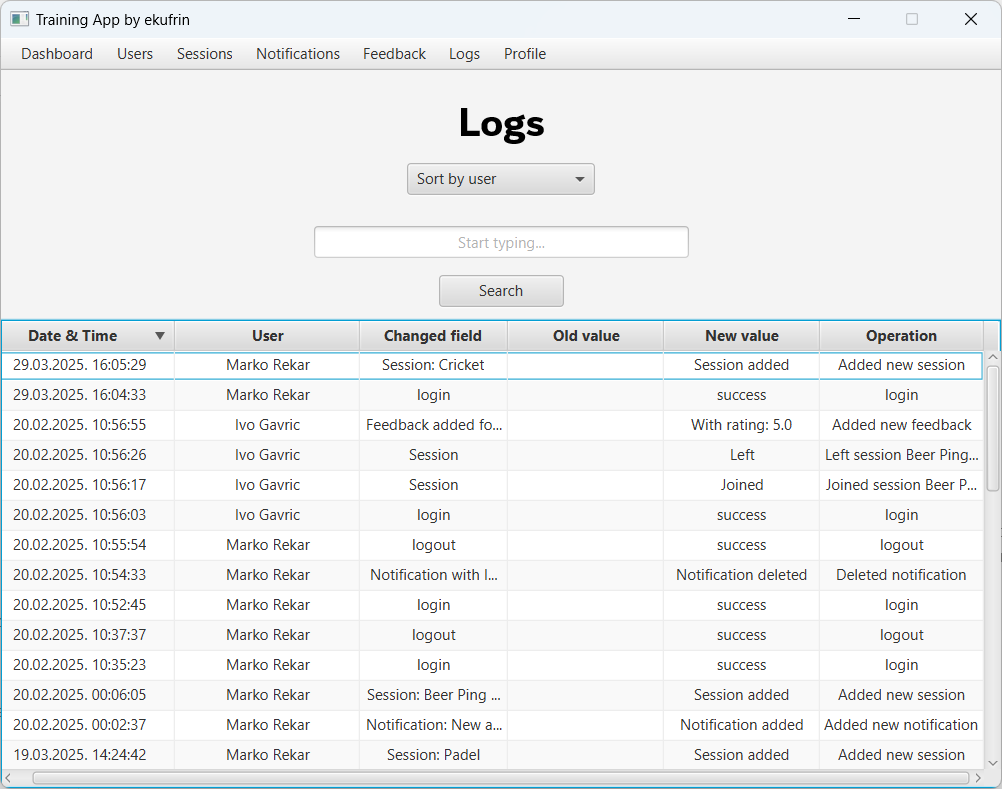Close the Training App window
1002x789 pixels.
(971, 19)
